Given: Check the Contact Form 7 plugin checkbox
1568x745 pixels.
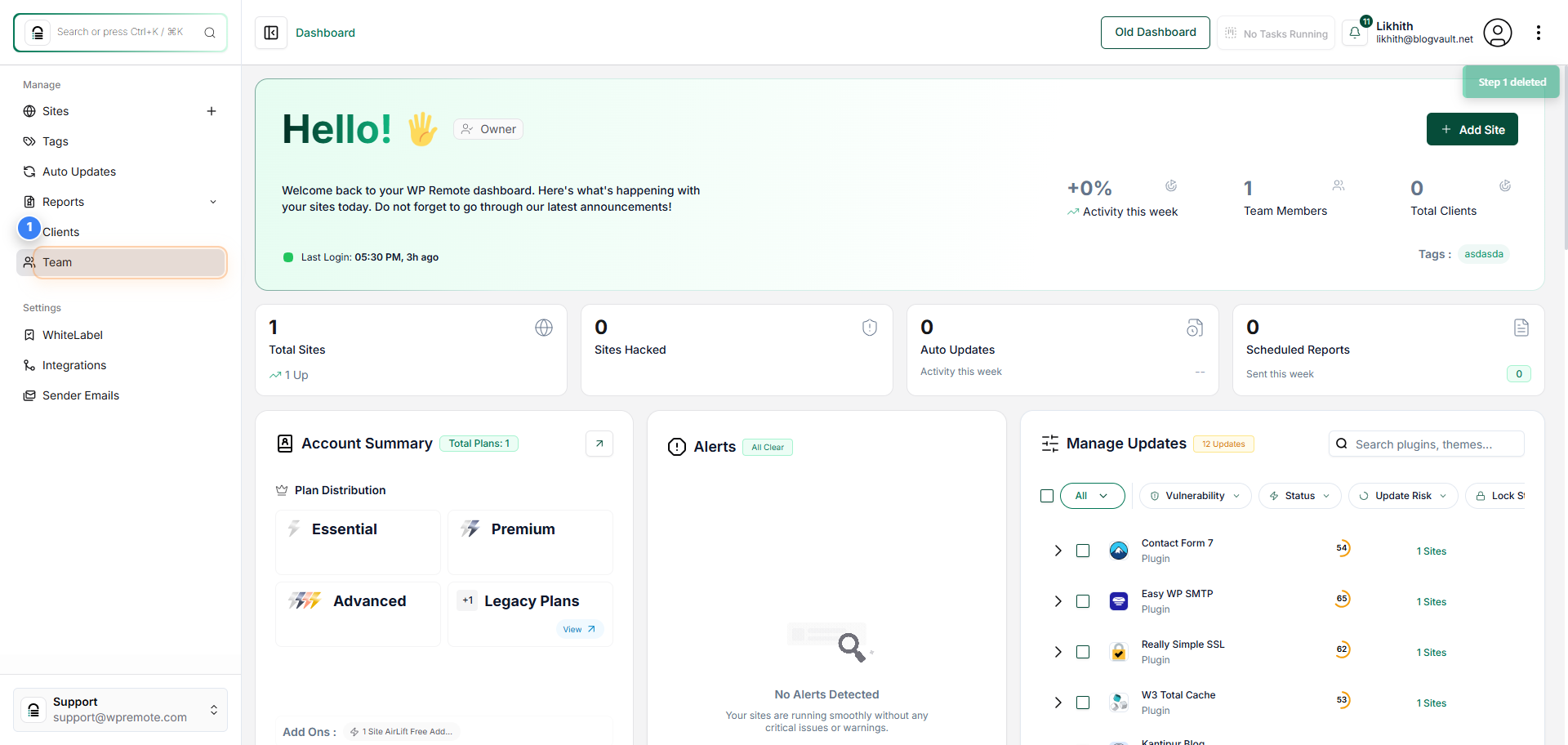Looking at the screenshot, I should pos(1083,551).
